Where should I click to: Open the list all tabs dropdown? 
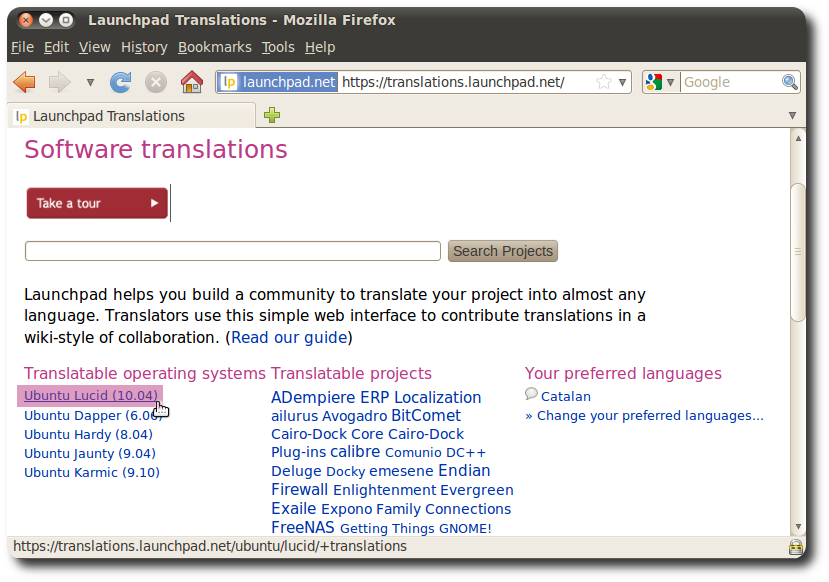coord(792,115)
